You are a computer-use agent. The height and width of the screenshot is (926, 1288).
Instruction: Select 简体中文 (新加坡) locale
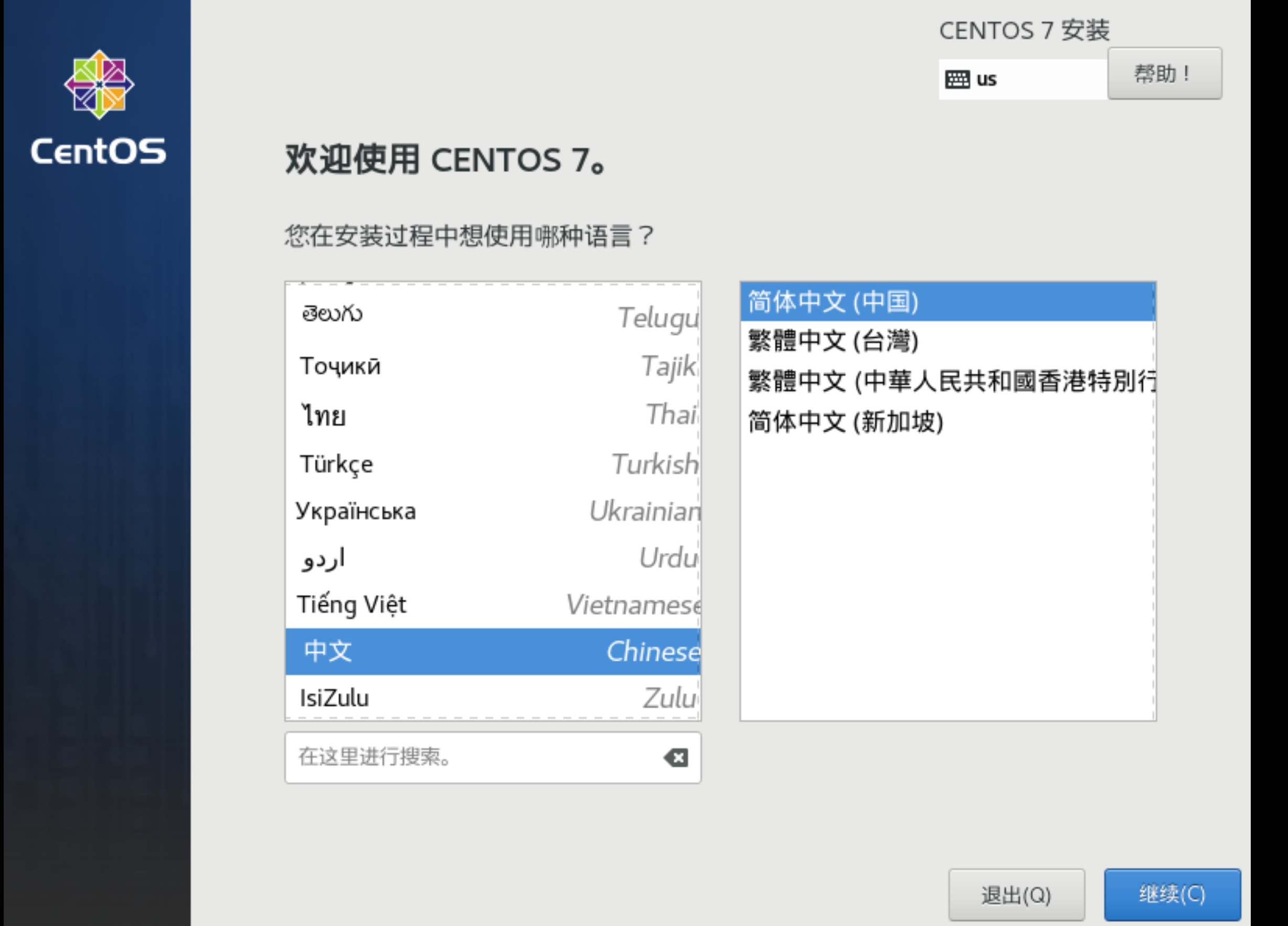(x=948, y=422)
